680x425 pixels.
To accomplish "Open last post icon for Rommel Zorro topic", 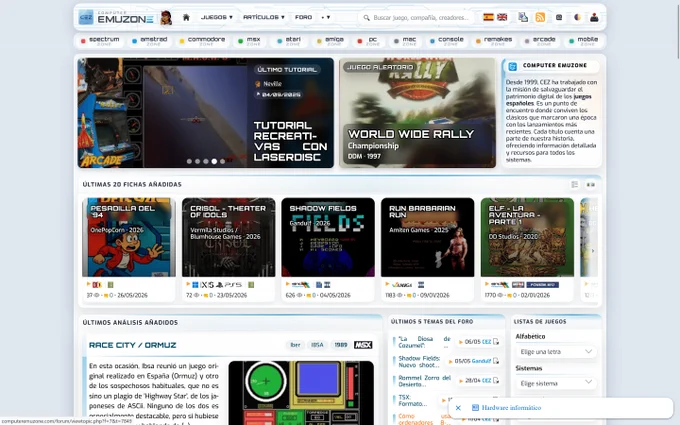I will 496,380.
